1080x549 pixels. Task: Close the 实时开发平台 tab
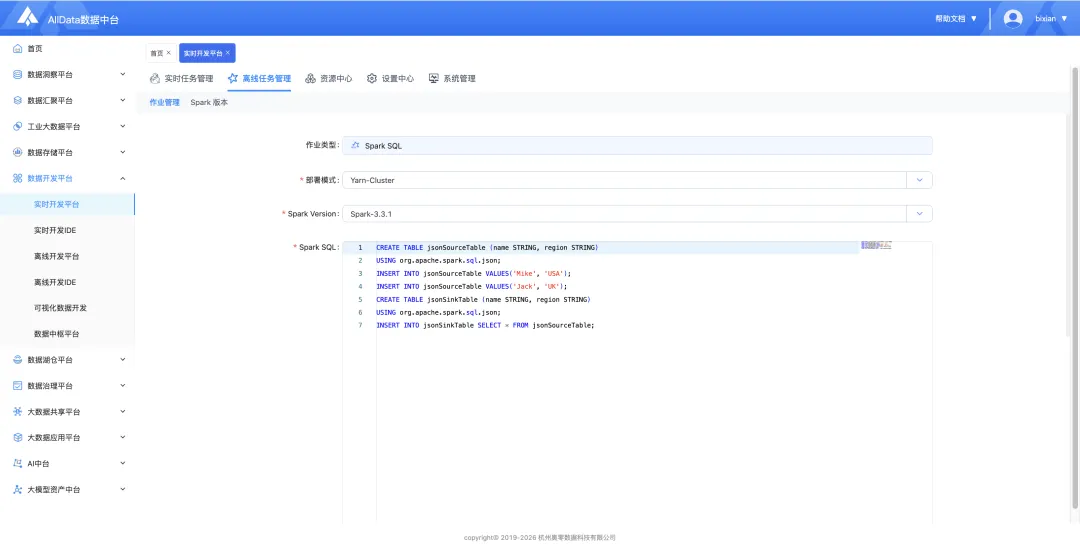pos(228,52)
